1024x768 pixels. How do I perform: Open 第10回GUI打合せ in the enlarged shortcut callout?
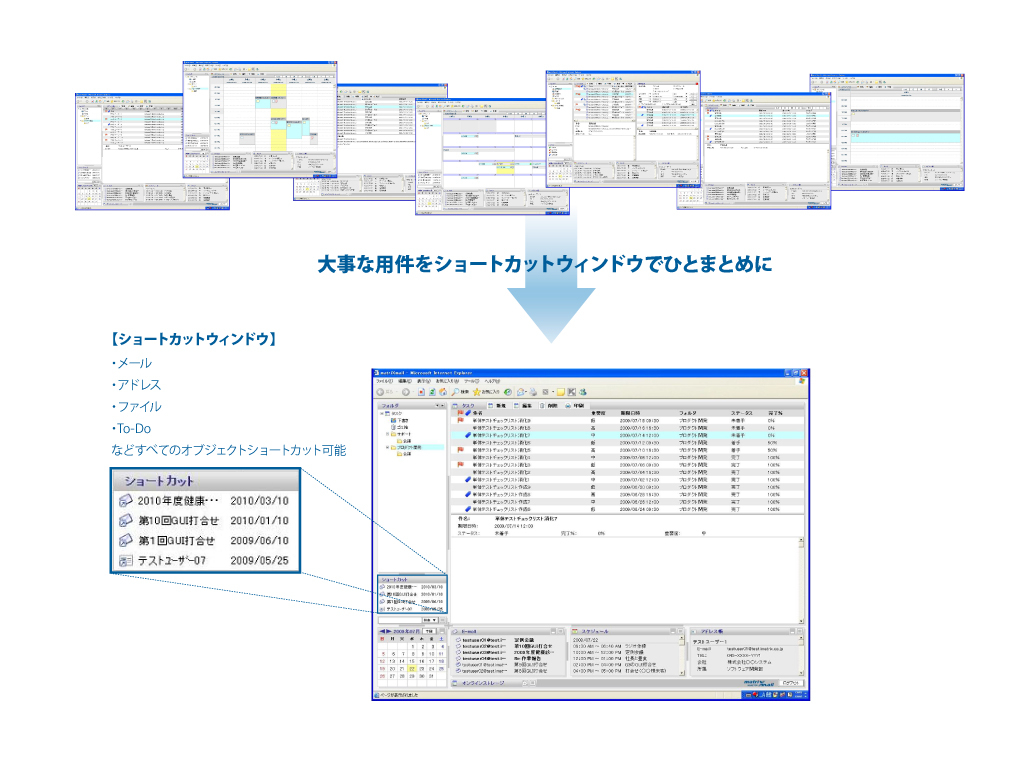(x=203, y=520)
